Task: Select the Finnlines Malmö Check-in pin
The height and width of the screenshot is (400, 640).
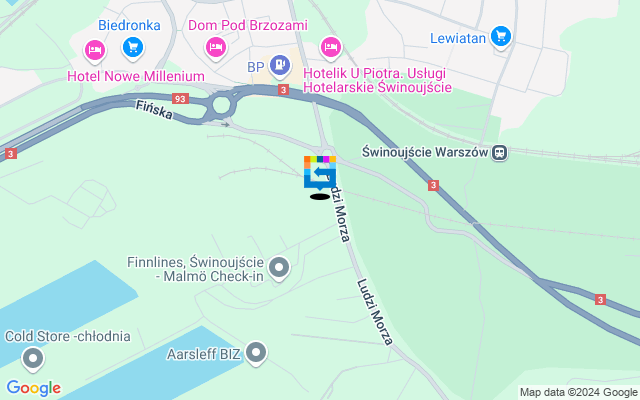Action: coord(279,269)
